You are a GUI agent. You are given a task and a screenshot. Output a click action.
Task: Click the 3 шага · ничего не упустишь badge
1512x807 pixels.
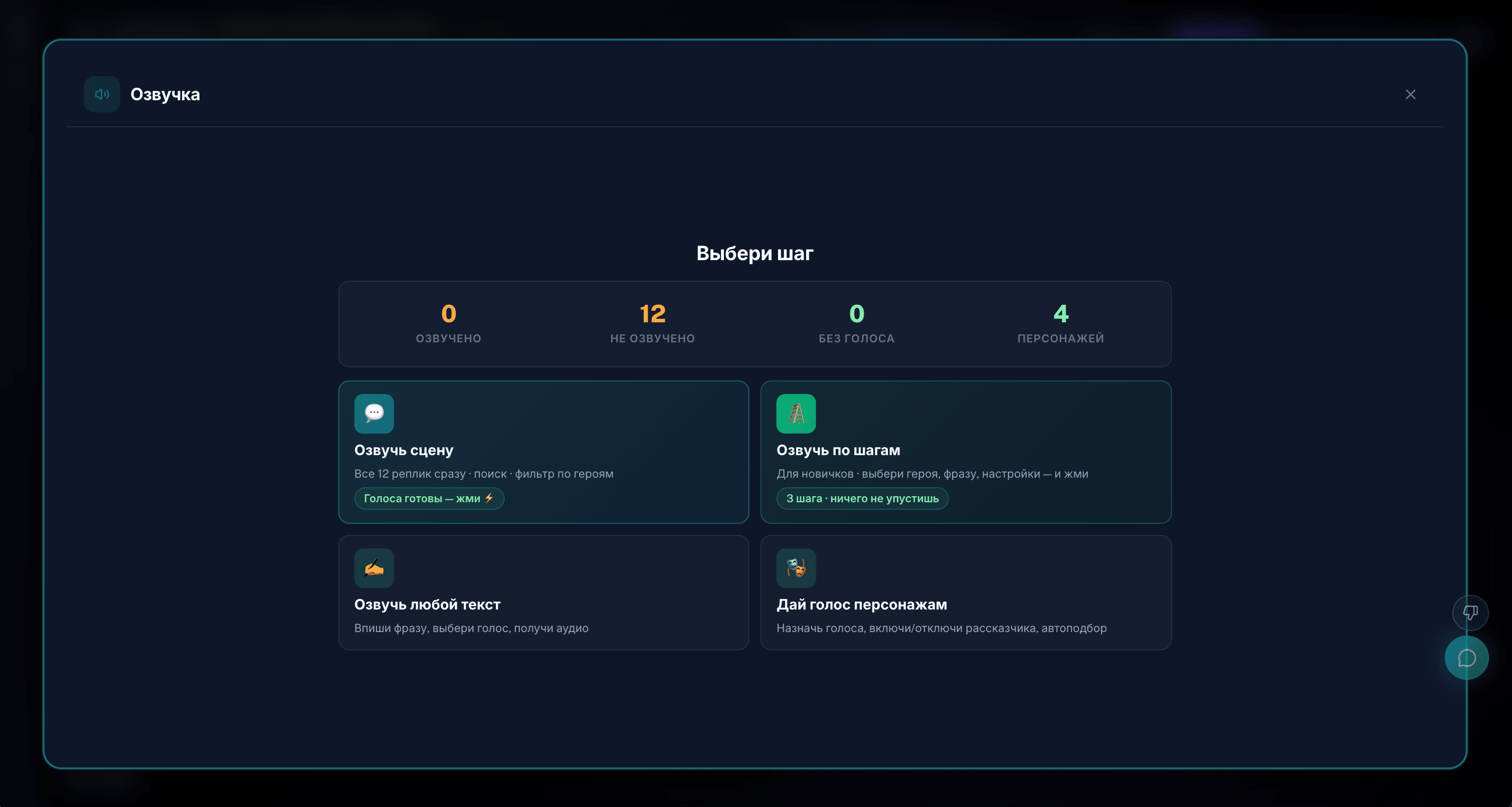(x=862, y=498)
